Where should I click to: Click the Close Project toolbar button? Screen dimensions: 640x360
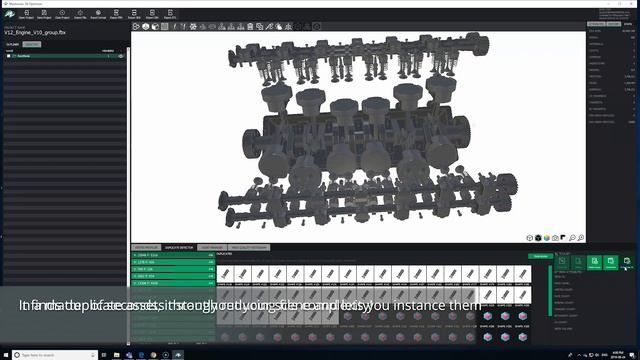point(62,15)
